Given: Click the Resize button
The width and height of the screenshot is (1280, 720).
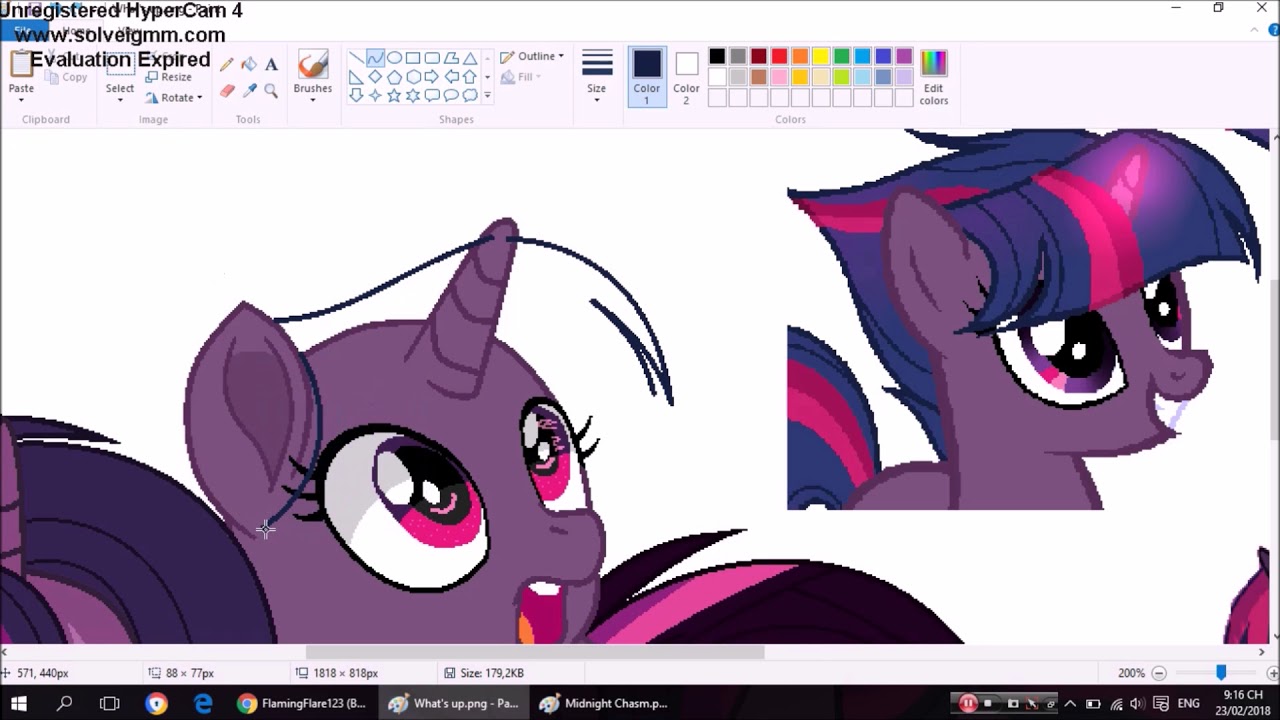Looking at the screenshot, I should (168, 77).
